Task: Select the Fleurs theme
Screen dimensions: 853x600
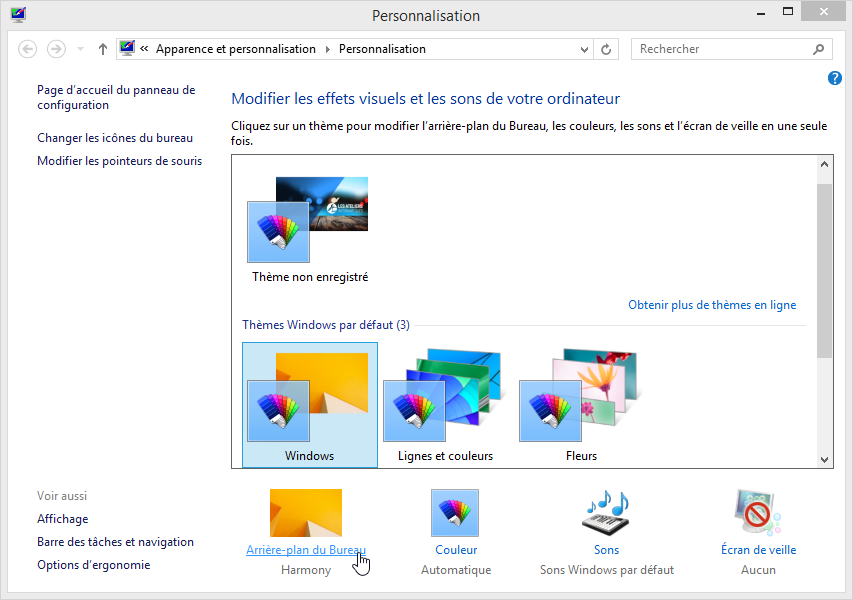Action: [x=581, y=405]
